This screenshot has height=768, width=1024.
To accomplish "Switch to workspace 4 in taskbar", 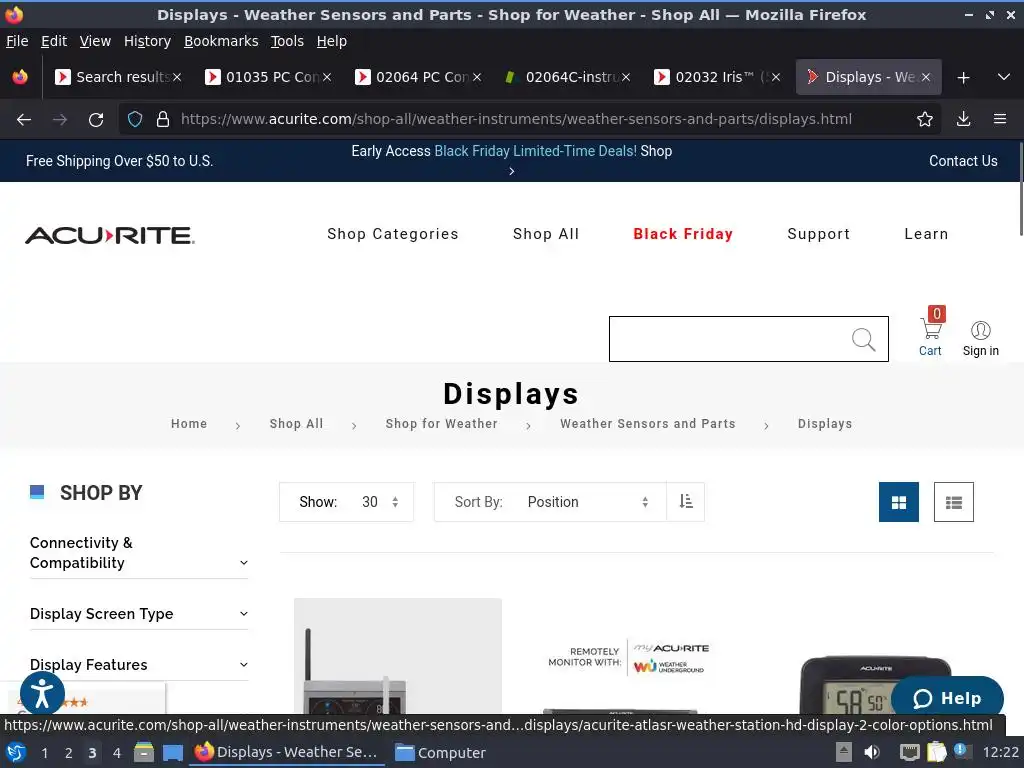I will (x=116, y=753).
